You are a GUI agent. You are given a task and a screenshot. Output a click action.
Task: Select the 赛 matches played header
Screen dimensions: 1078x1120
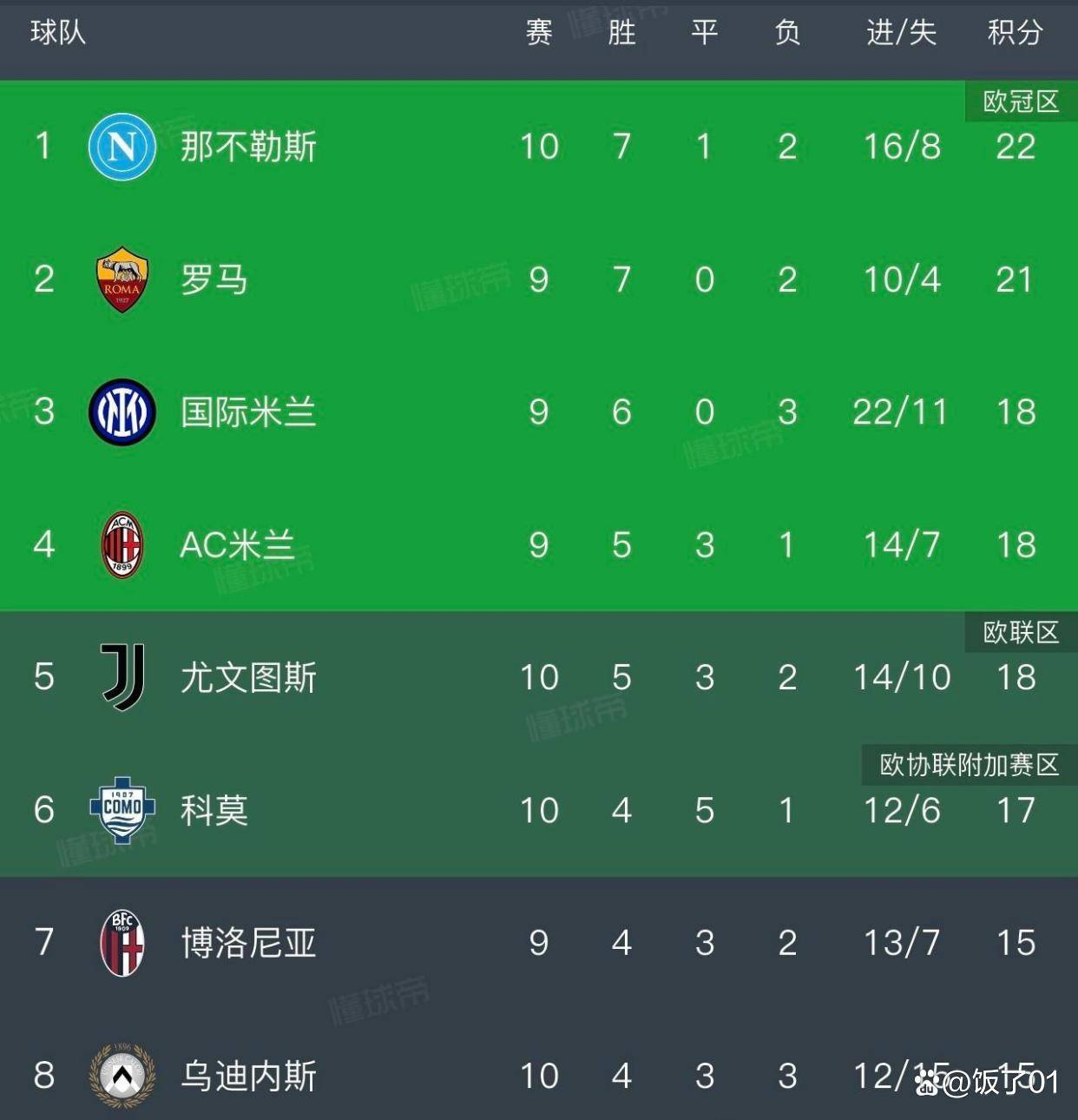539,35
